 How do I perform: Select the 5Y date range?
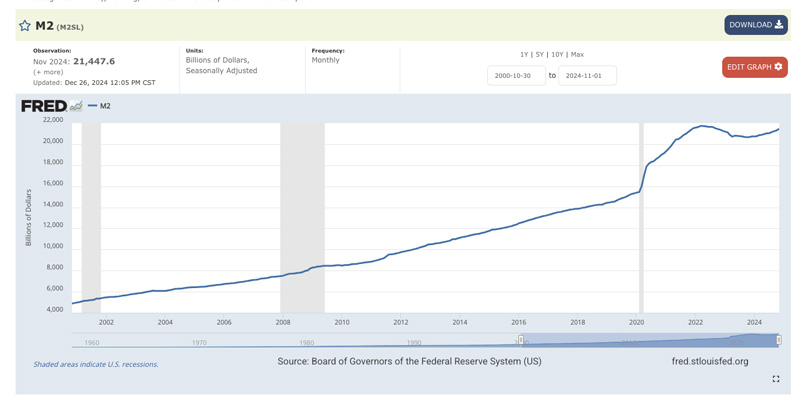[540, 55]
